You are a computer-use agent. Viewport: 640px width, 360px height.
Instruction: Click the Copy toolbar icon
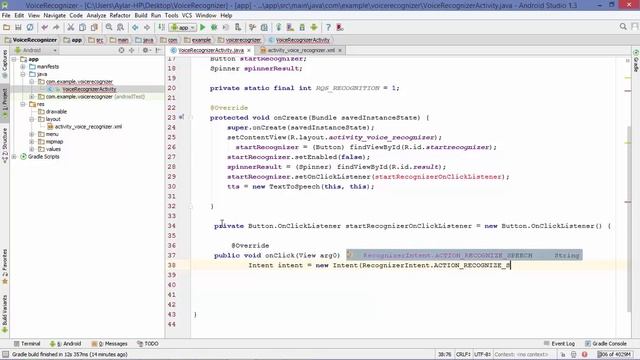pyautogui.click(x=82, y=27)
